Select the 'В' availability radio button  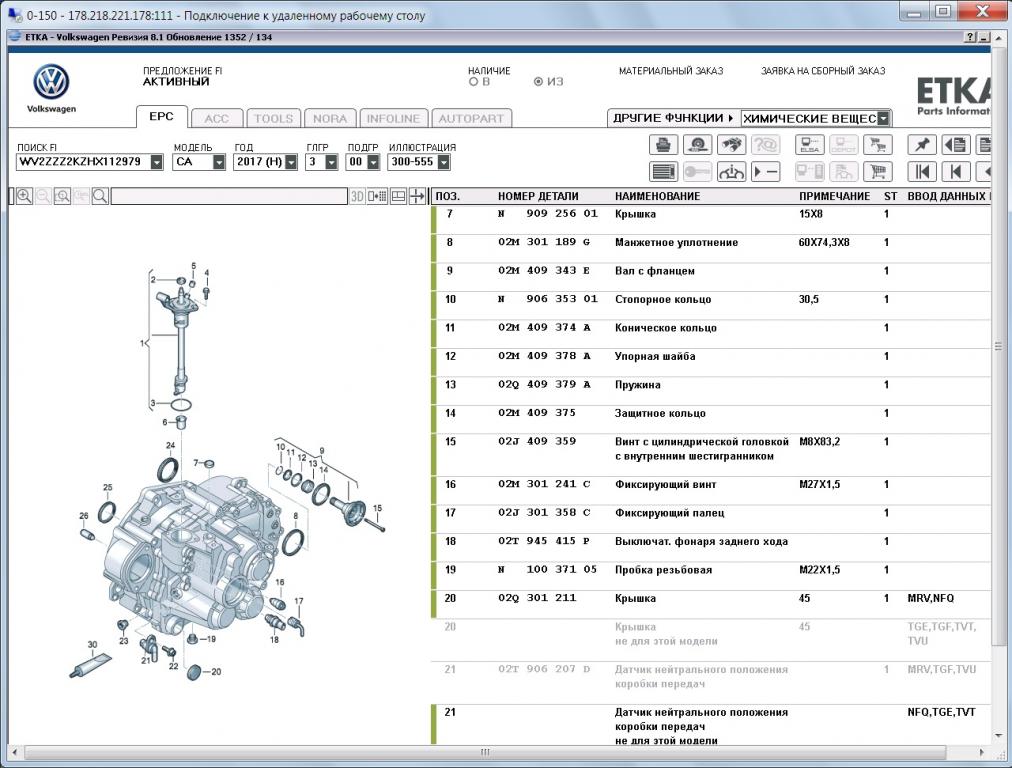pyautogui.click(x=473, y=82)
